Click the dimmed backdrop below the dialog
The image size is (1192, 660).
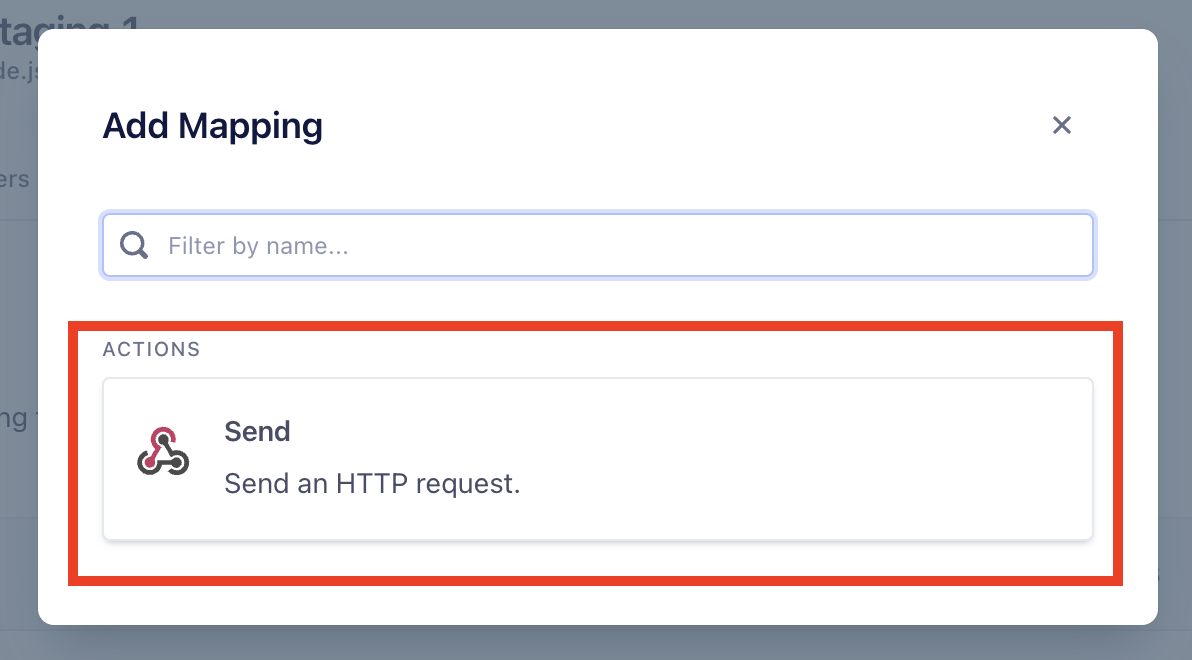(598, 643)
